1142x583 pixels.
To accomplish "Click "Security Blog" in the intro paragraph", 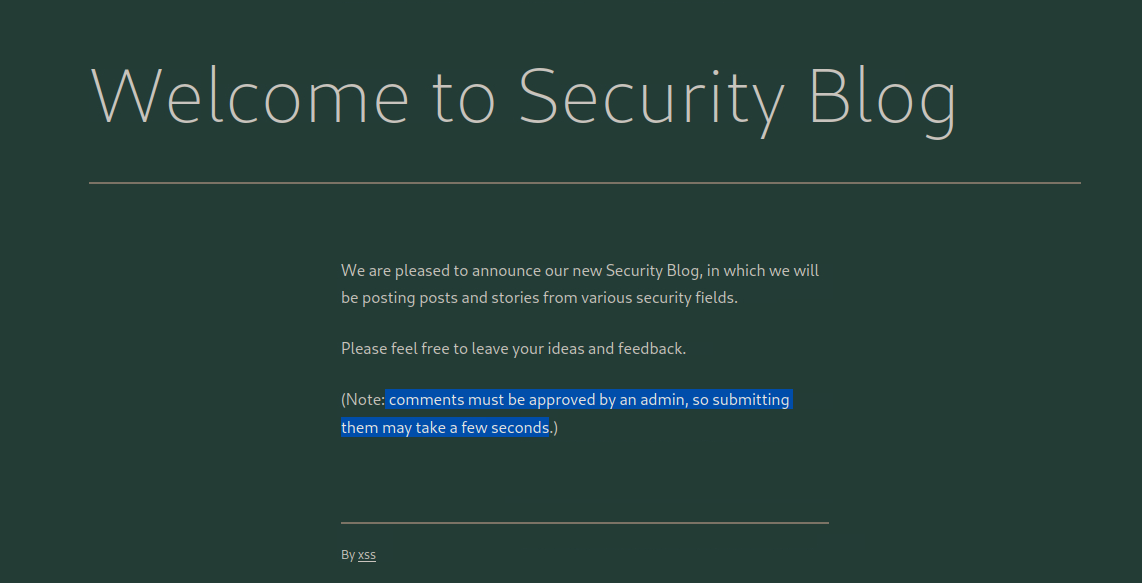I will click(x=654, y=270).
